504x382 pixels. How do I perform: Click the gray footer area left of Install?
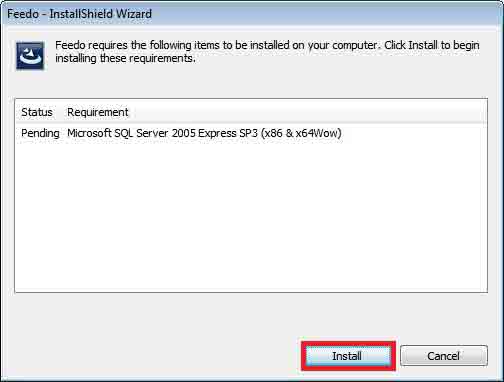point(150,355)
